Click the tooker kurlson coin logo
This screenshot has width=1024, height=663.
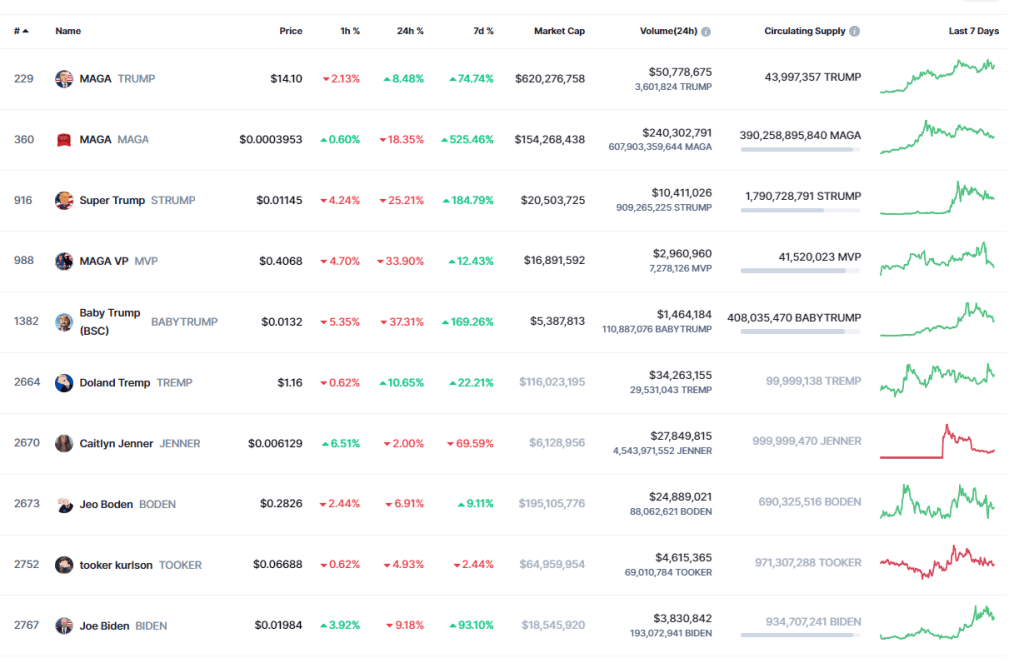64,565
